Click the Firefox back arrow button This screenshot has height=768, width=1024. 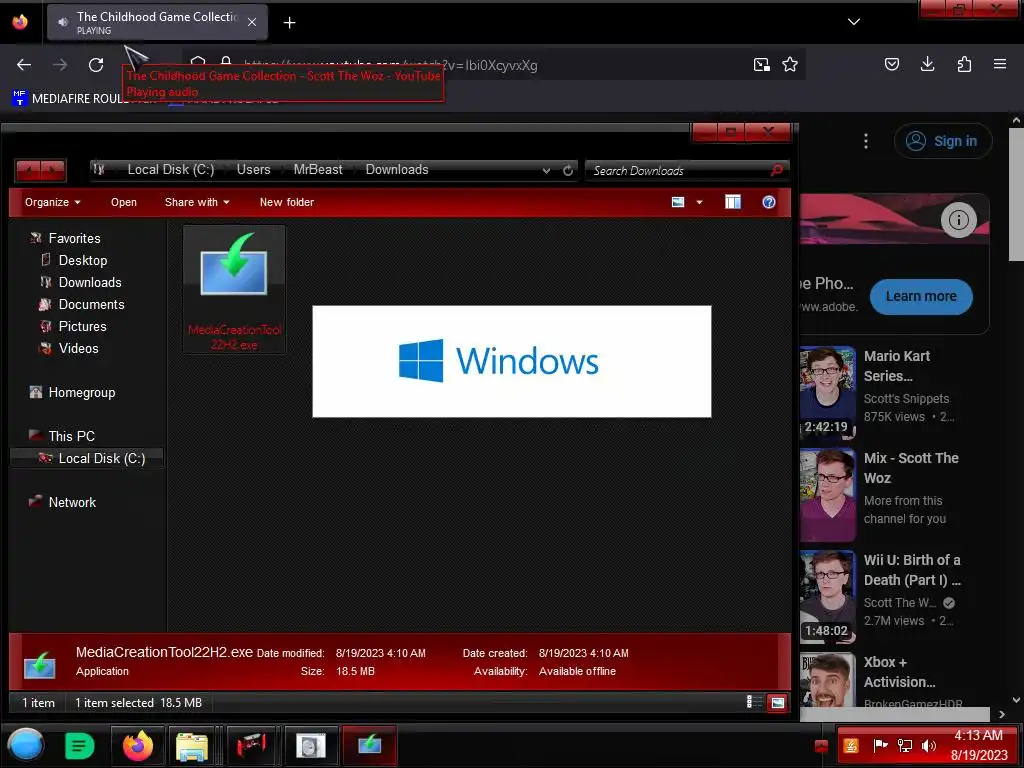click(x=24, y=65)
